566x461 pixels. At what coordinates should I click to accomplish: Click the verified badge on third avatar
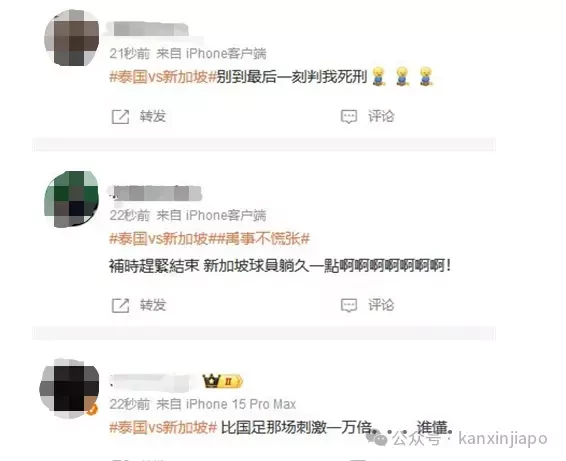(92, 410)
